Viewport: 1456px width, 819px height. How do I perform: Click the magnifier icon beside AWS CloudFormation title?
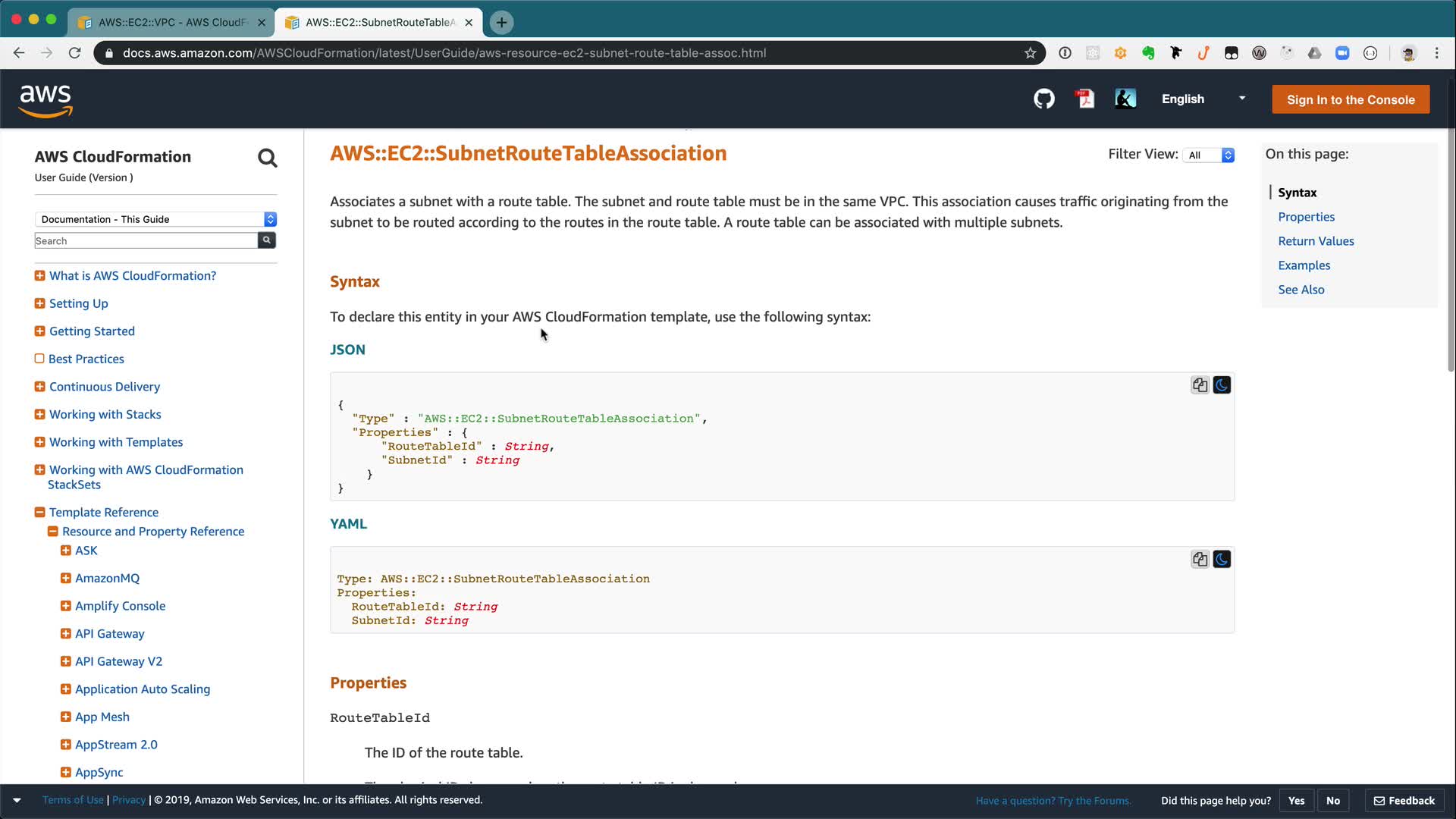[267, 158]
